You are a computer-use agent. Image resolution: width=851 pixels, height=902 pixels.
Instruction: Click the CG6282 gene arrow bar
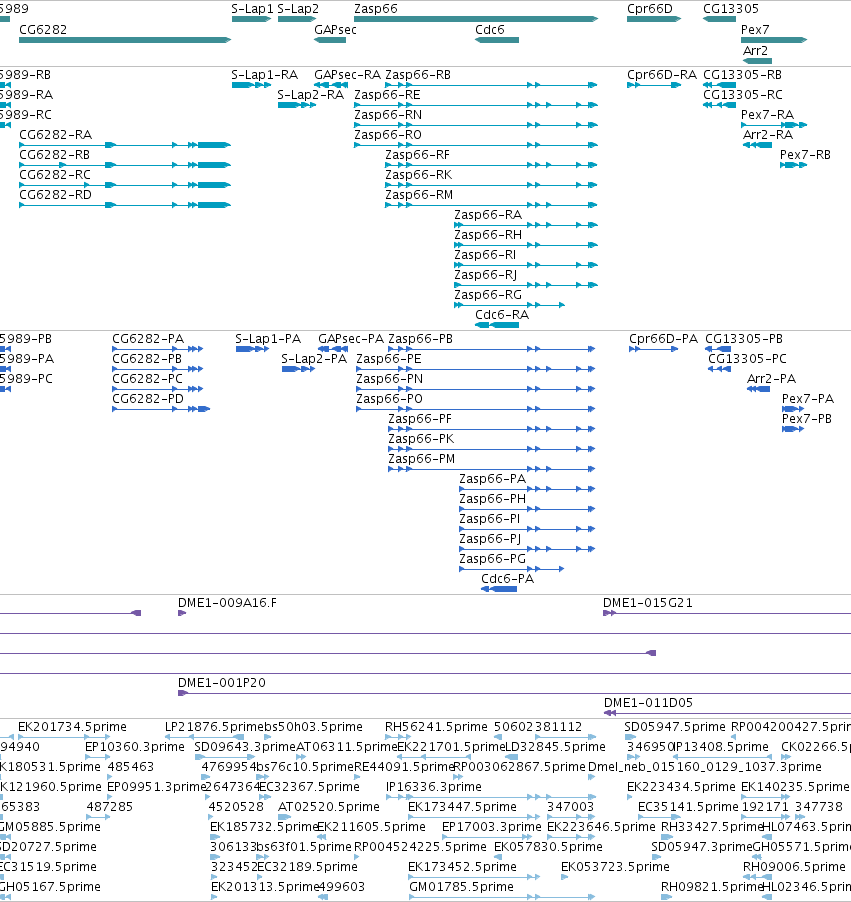pyautogui.click(x=125, y=40)
